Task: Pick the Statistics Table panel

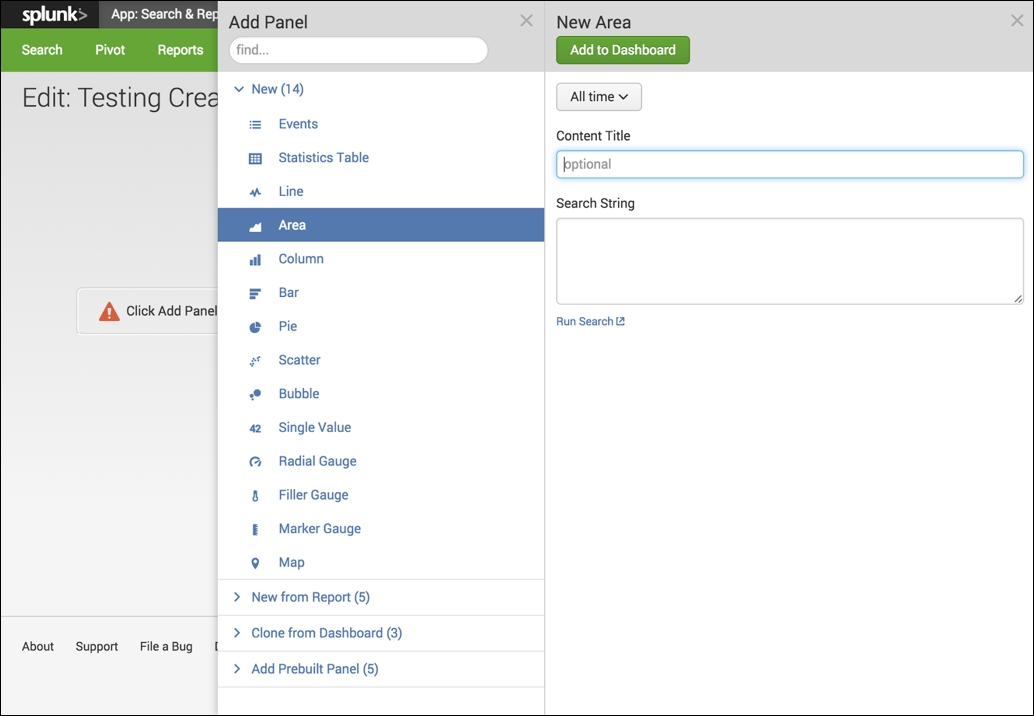Action: coord(322,157)
